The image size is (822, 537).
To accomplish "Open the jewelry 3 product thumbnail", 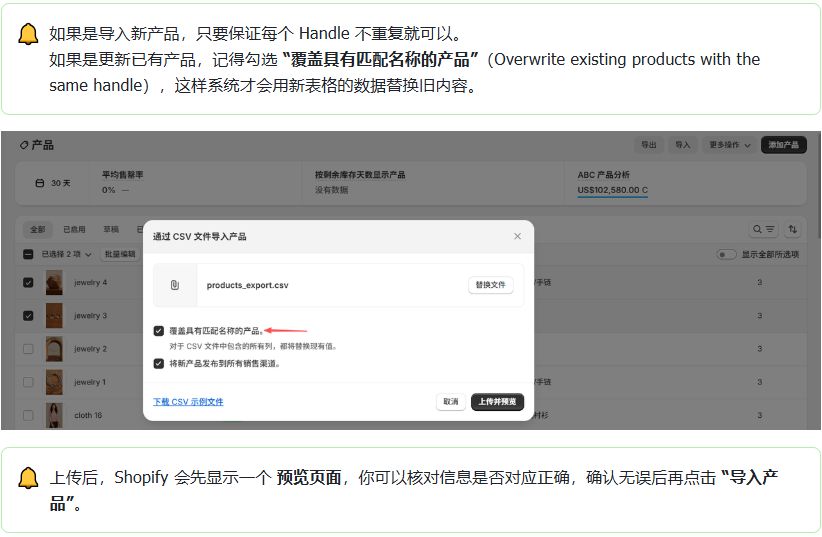I will [x=54, y=316].
